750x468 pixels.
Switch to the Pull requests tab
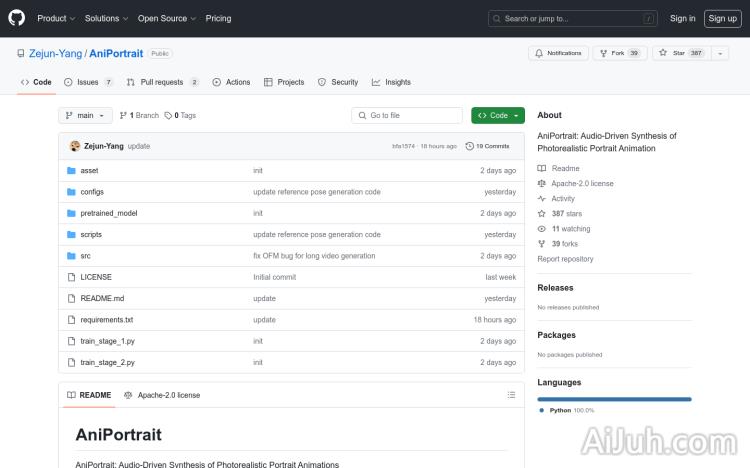163,82
